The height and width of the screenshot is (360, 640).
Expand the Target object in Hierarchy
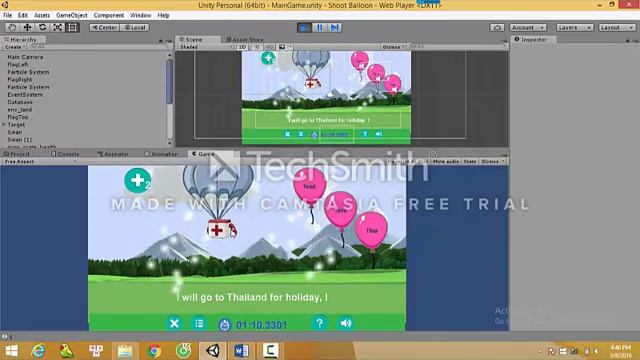4,124
